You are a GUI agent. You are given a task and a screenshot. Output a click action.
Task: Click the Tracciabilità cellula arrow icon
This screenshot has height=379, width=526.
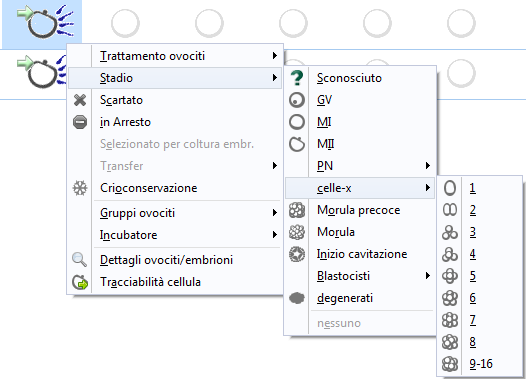point(80,282)
